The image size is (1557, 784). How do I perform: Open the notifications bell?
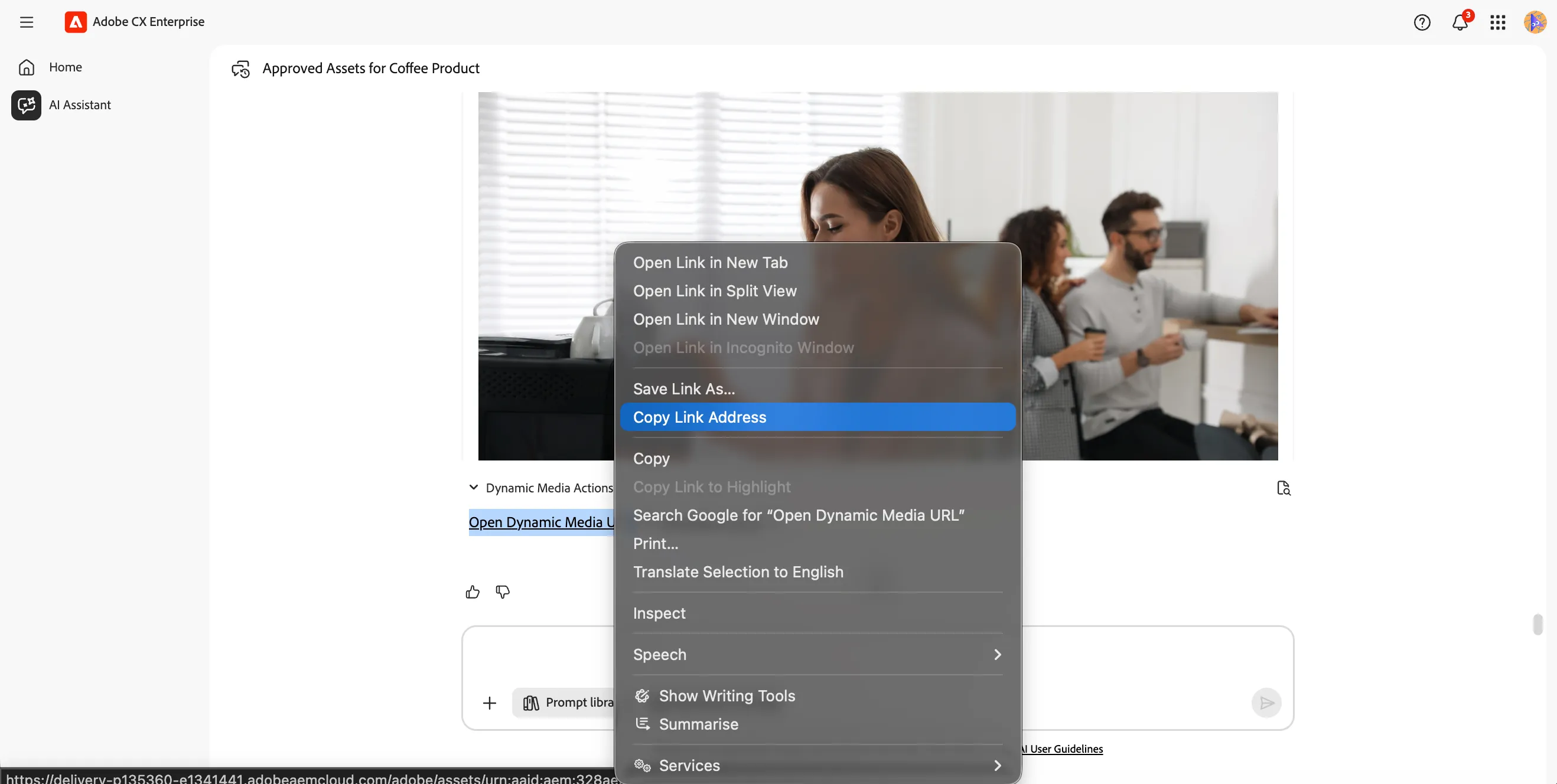[1460, 22]
